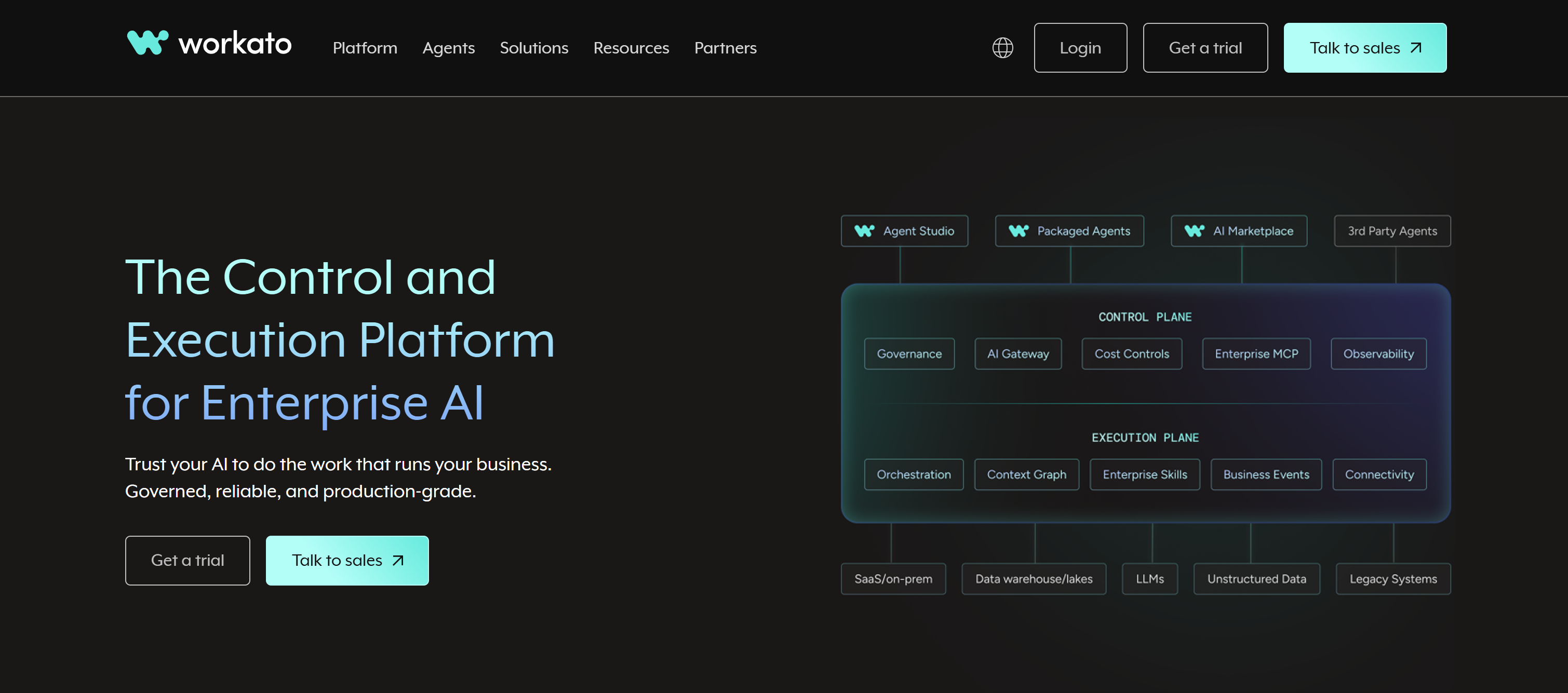Click the SaaS/on-prem box
Image resolution: width=1568 pixels, height=693 pixels.
click(x=893, y=579)
